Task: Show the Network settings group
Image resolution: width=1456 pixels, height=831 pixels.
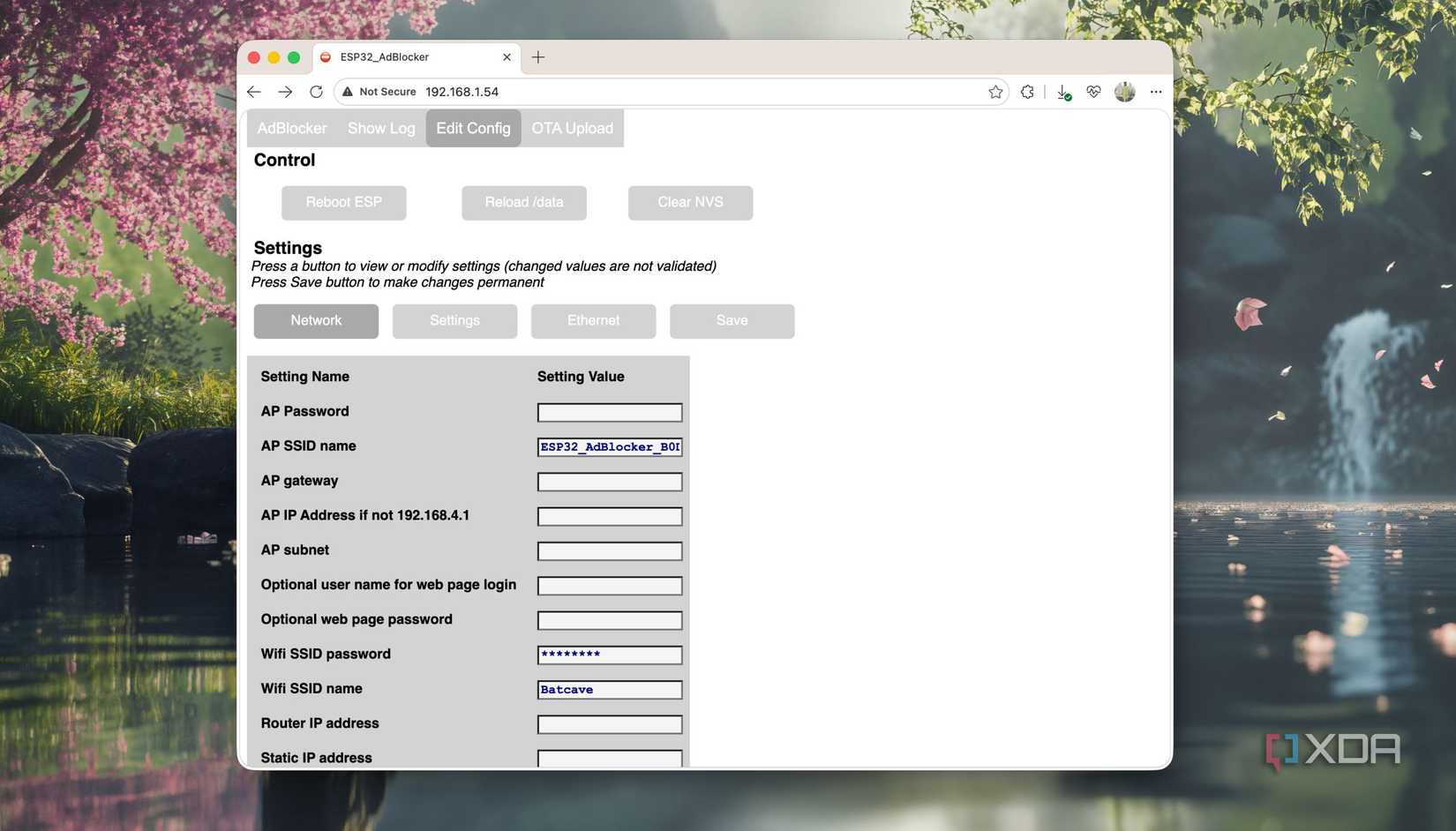Action: tap(316, 321)
